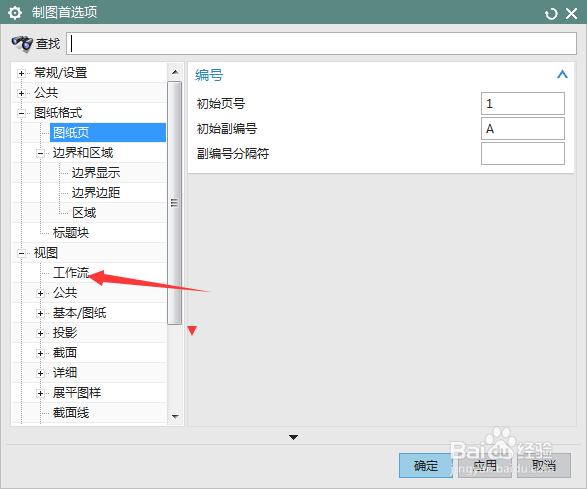
Task: Select the 截面线 tree item
Action: click(71, 413)
